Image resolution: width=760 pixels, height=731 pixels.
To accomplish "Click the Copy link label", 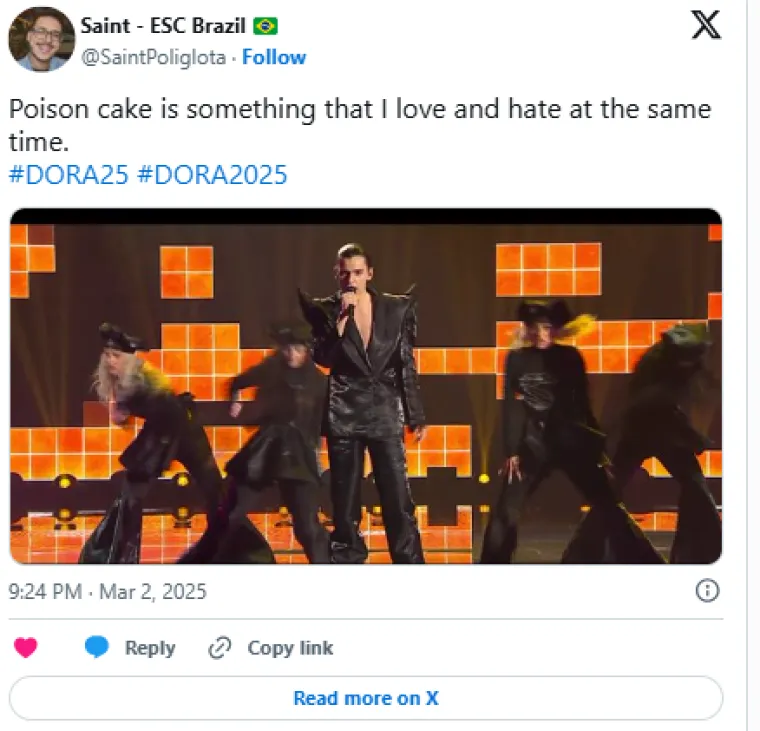I will 290,648.
